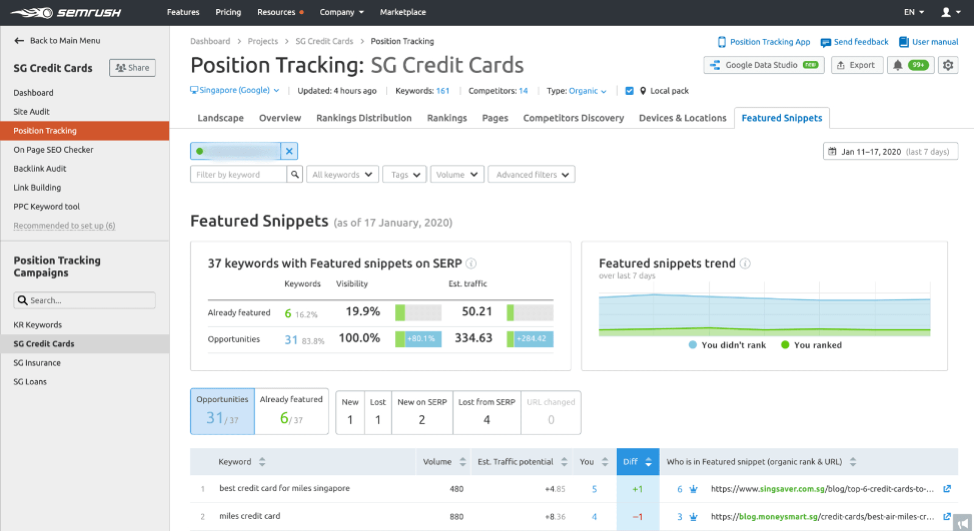The width and height of the screenshot is (974, 531).
Task: Sort by You column arrows
Action: [605, 461]
